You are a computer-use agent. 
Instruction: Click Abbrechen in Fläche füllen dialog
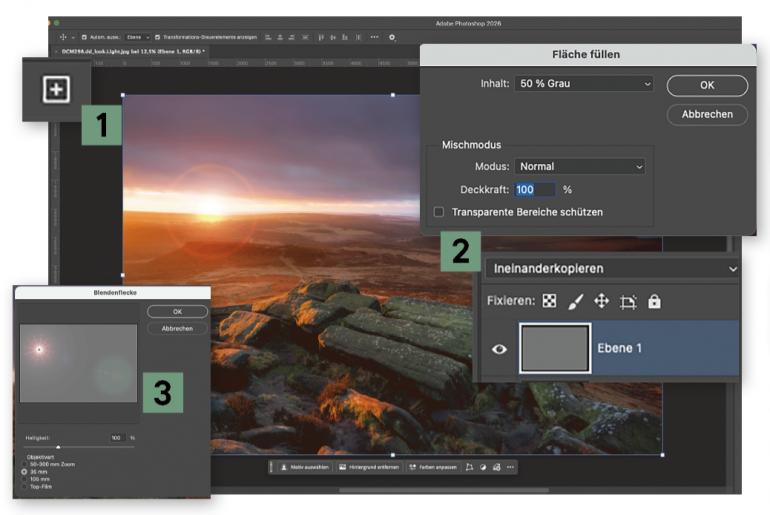pos(707,114)
